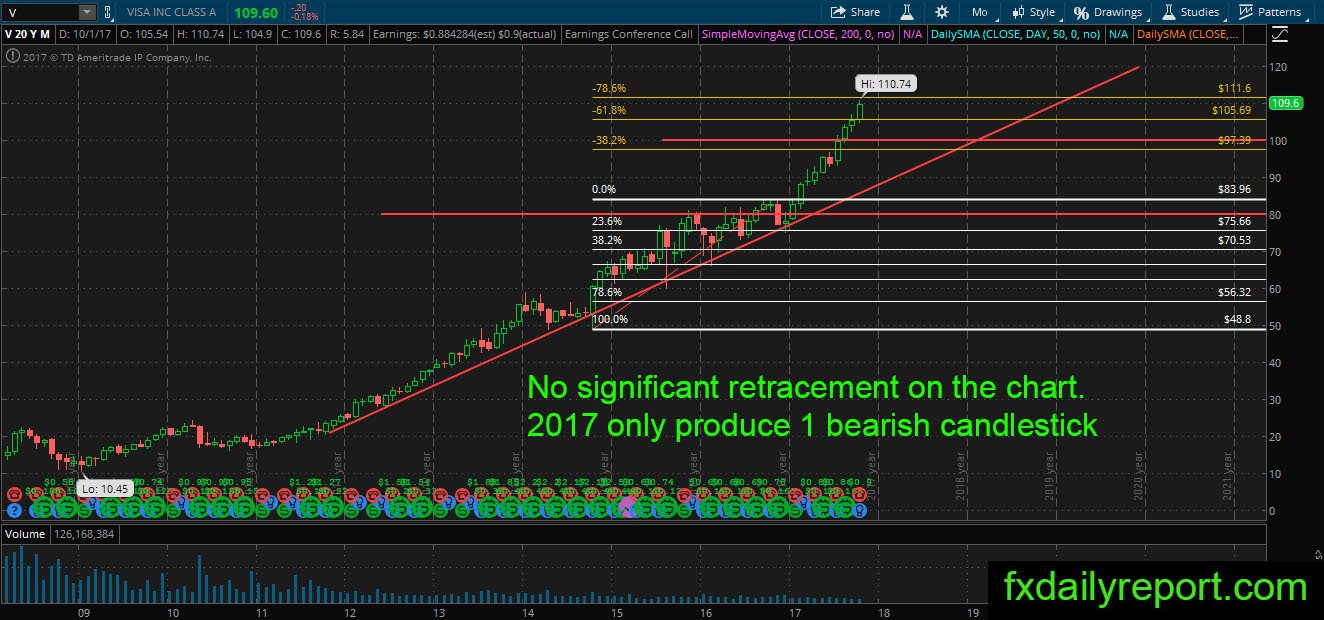
Task: Click the blue question-mark marker at the chart's left edge
Action: pos(12,508)
